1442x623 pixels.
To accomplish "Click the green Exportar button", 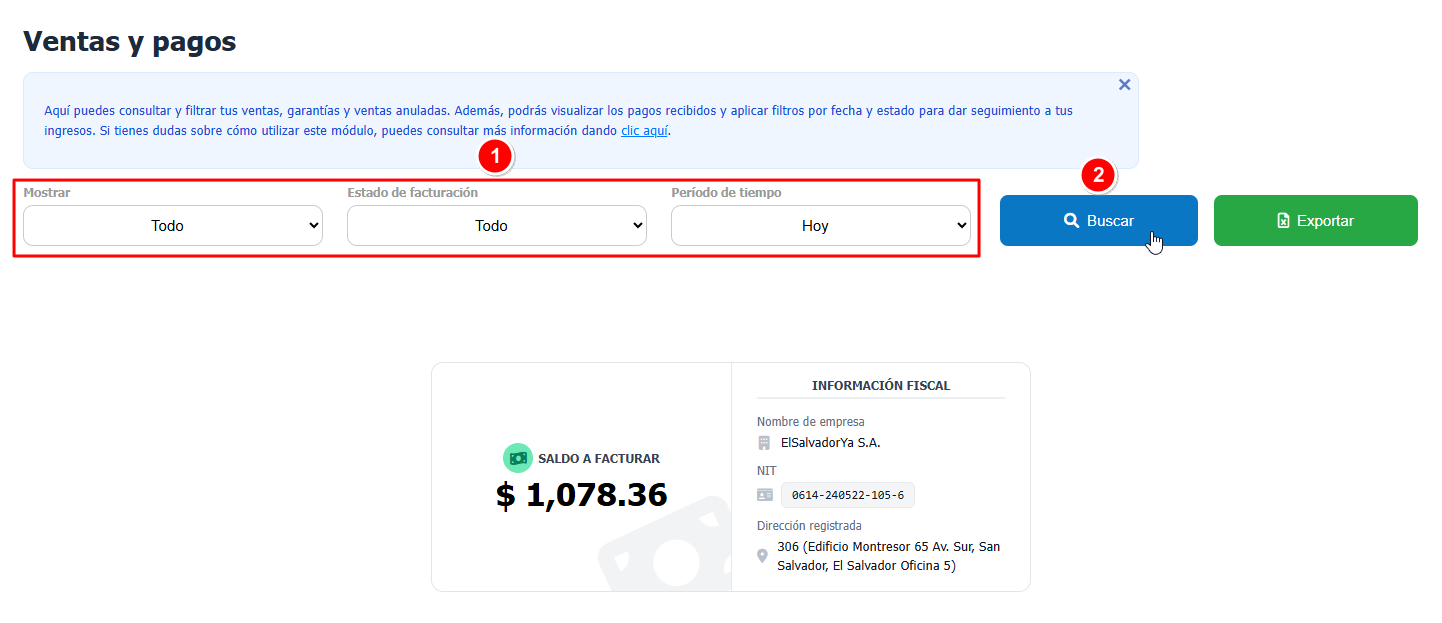I will 1316,220.
